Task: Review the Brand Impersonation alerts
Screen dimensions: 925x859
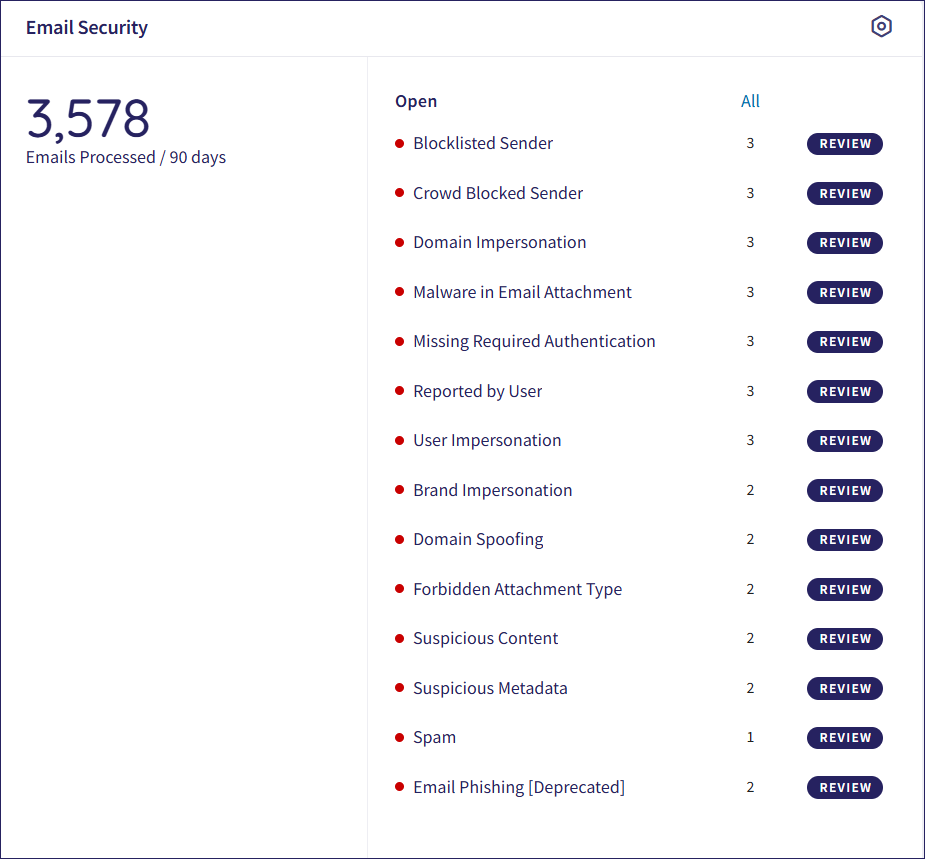Action: pyautogui.click(x=844, y=490)
